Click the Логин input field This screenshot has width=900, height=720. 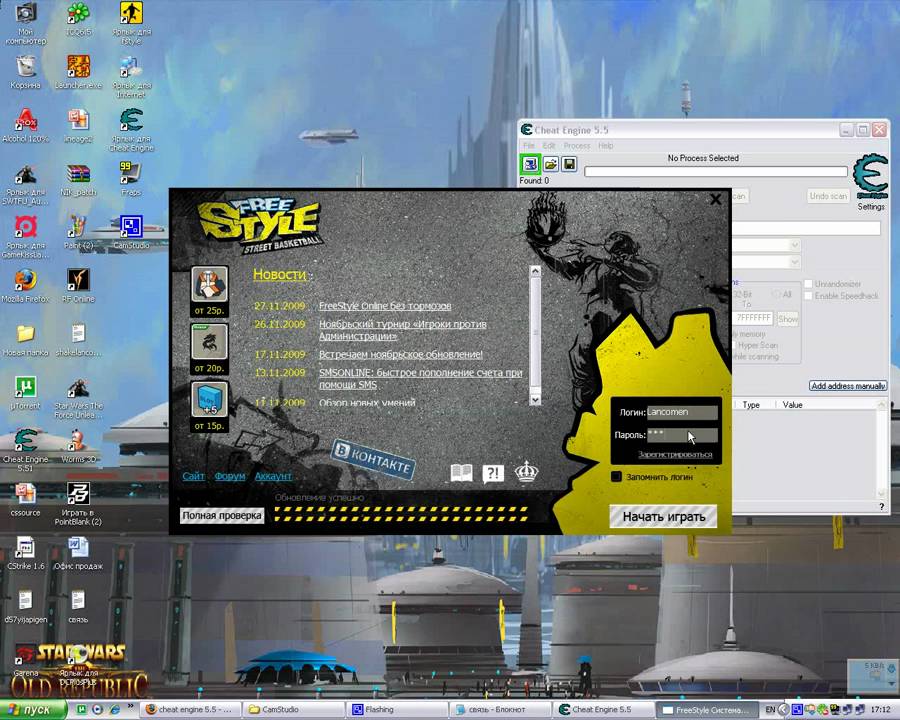pos(682,412)
